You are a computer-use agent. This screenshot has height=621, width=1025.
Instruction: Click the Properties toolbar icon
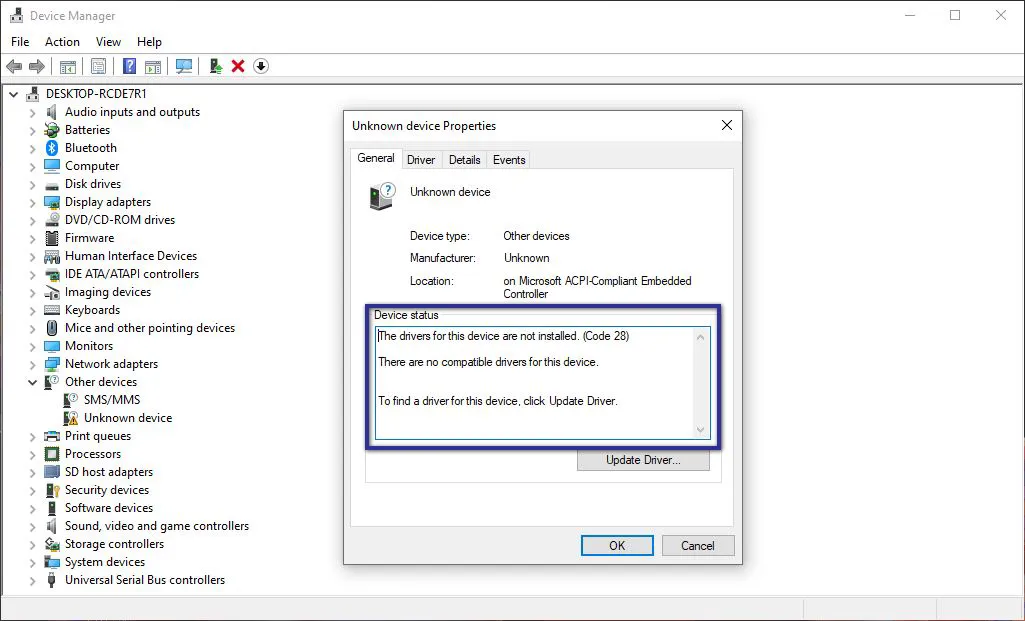[98, 66]
